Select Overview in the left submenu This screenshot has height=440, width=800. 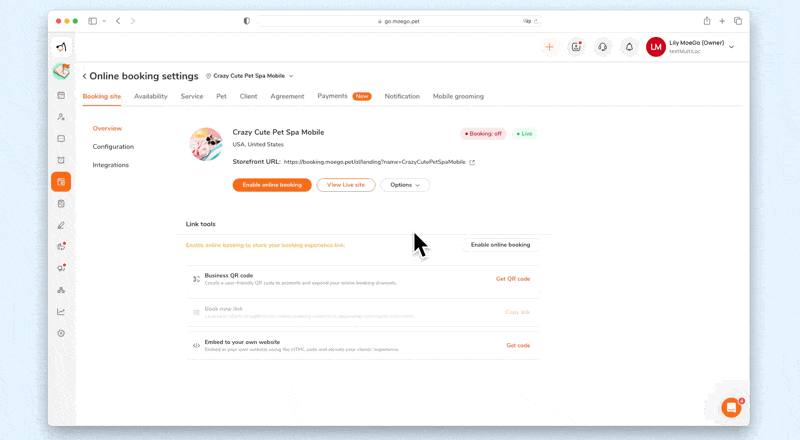click(x=107, y=128)
